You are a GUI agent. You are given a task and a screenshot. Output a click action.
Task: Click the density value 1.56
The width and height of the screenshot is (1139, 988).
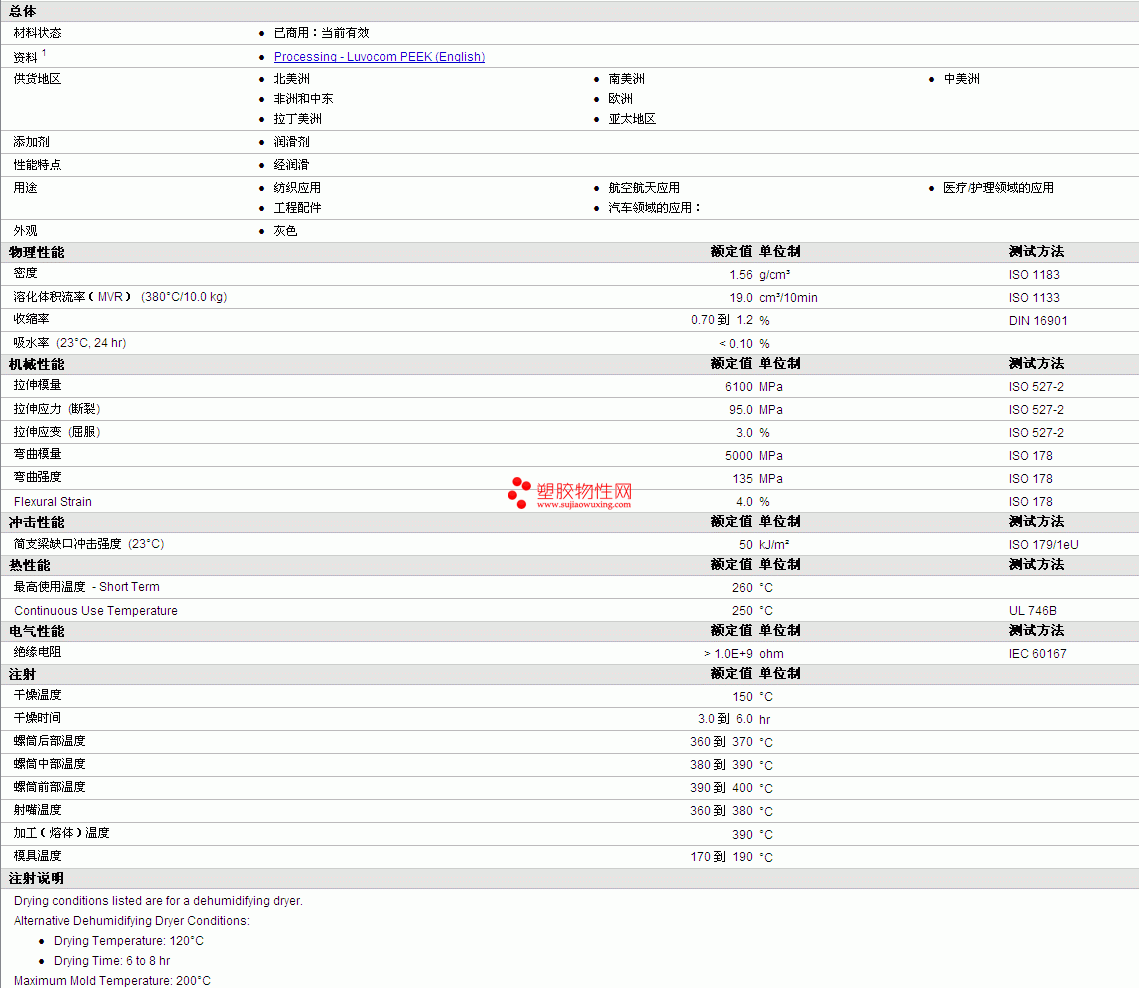tap(741, 275)
